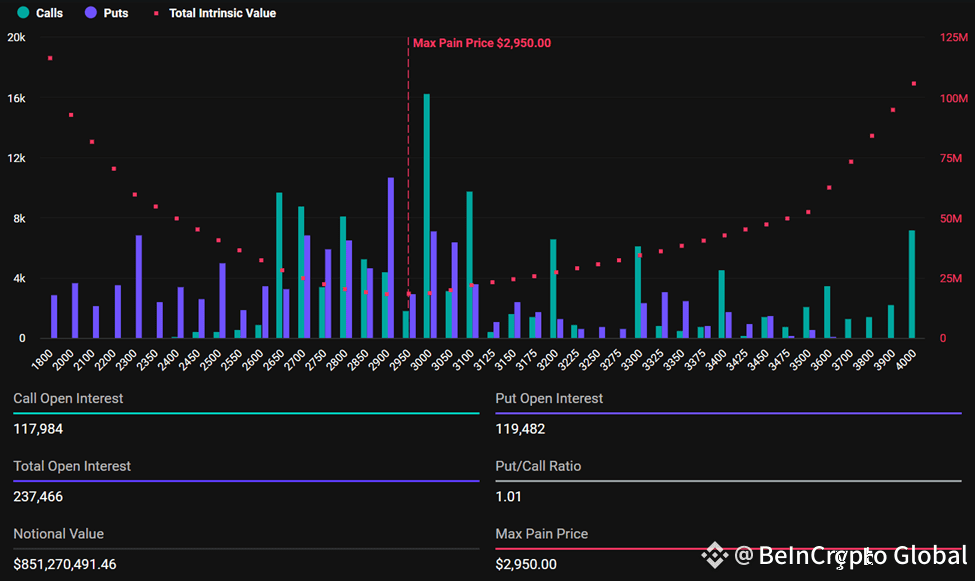Click the x-axis label 3000
975x581 pixels.
(422, 360)
